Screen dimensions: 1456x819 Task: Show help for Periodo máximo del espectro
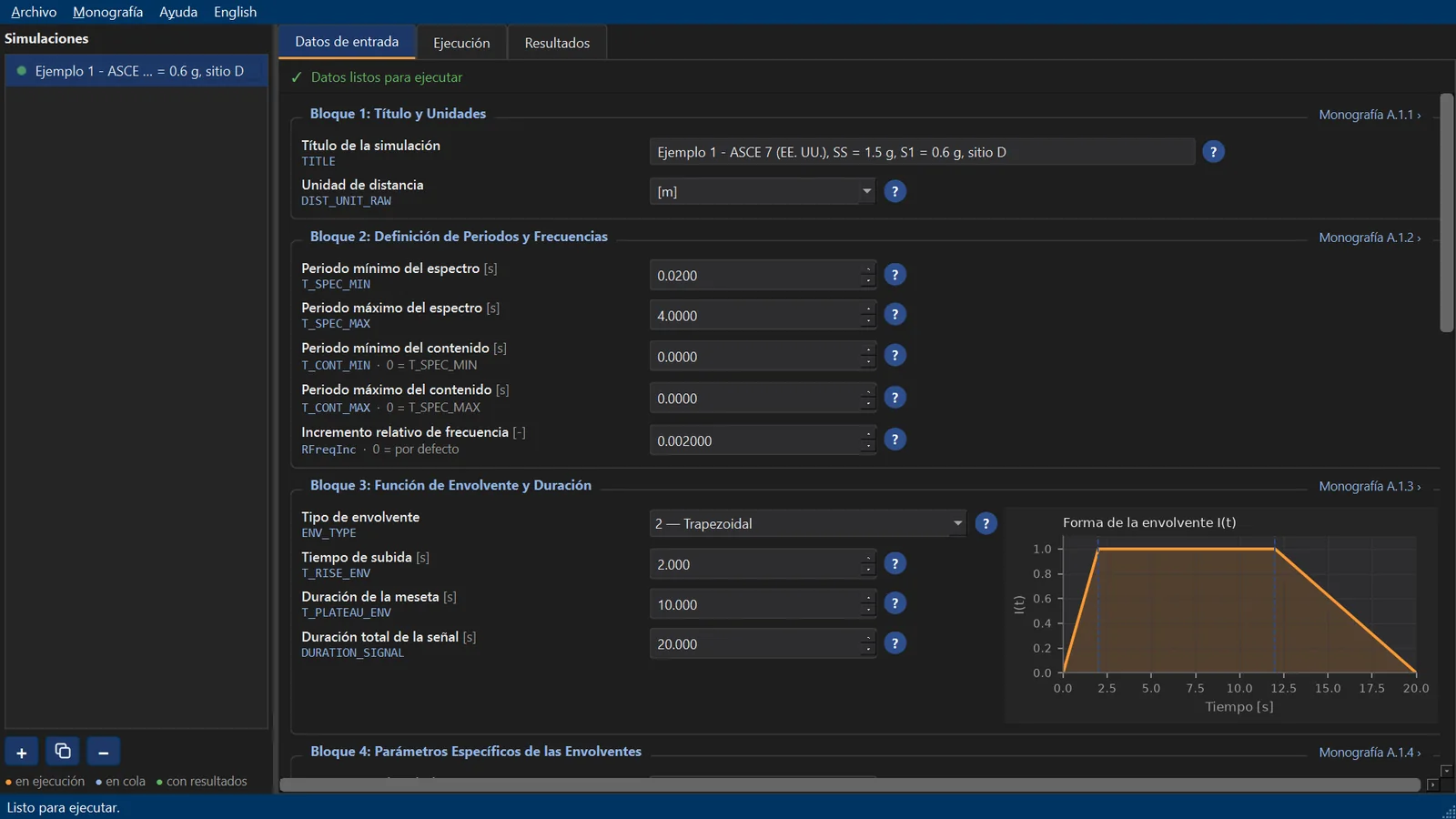895,315
